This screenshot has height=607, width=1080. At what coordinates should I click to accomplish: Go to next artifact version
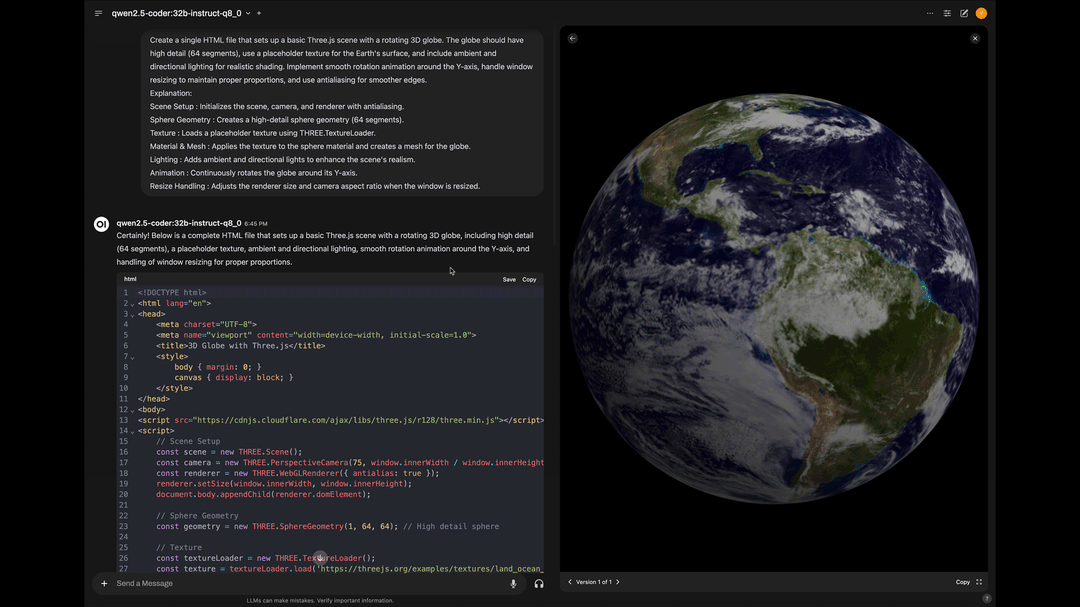pos(618,582)
